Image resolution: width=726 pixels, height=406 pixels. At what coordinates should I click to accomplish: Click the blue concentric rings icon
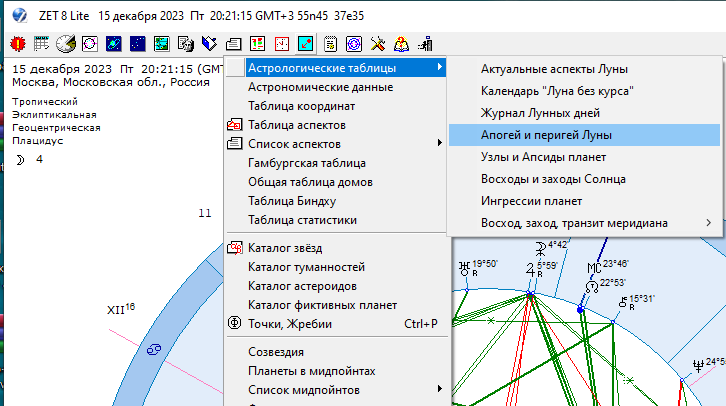354,44
